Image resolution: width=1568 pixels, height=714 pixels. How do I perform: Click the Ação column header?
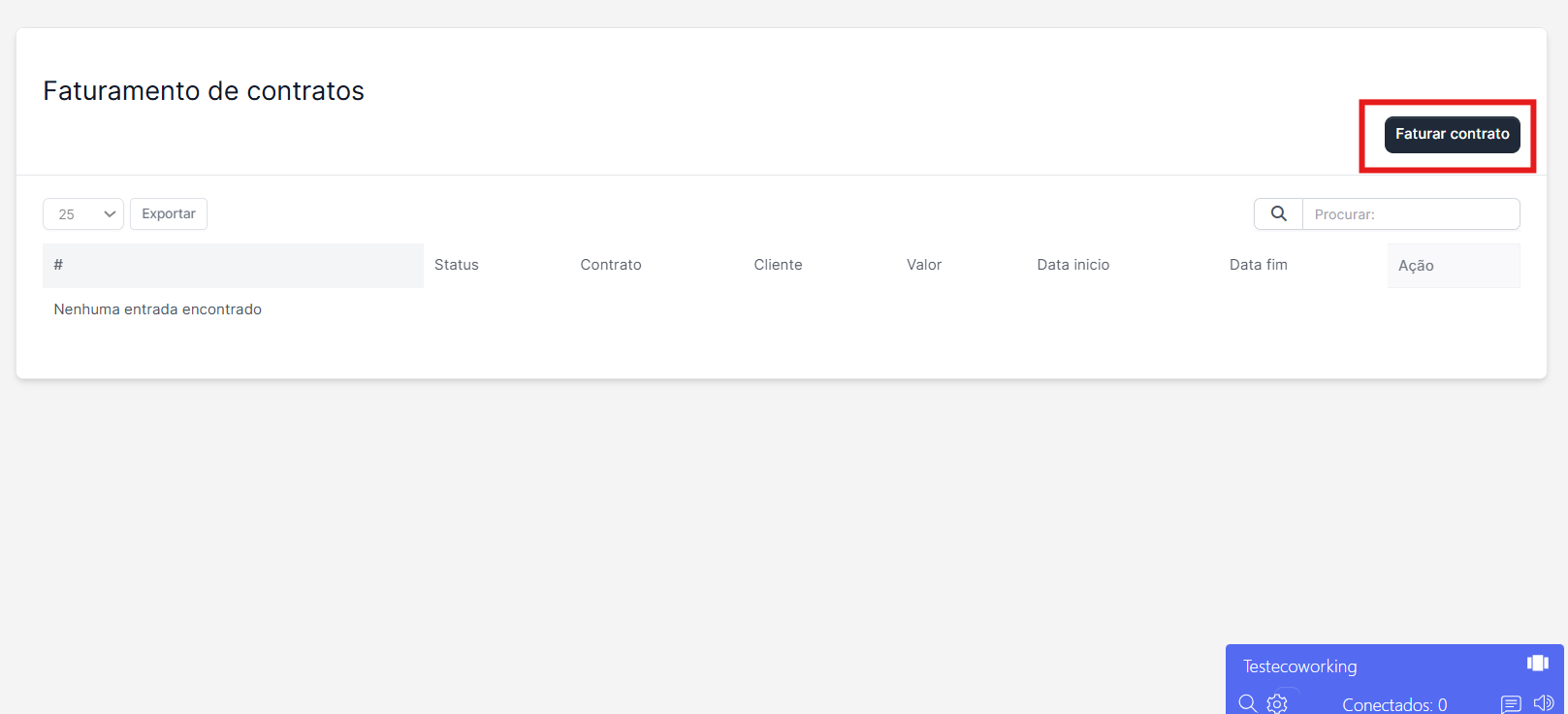pos(1416,266)
